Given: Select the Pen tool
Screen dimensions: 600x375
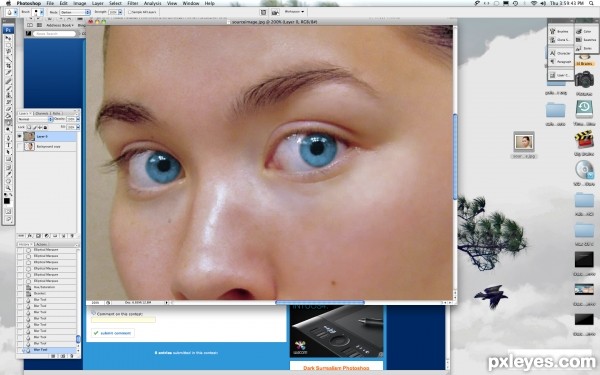Looking at the screenshot, I should click(x=8, y=138).
